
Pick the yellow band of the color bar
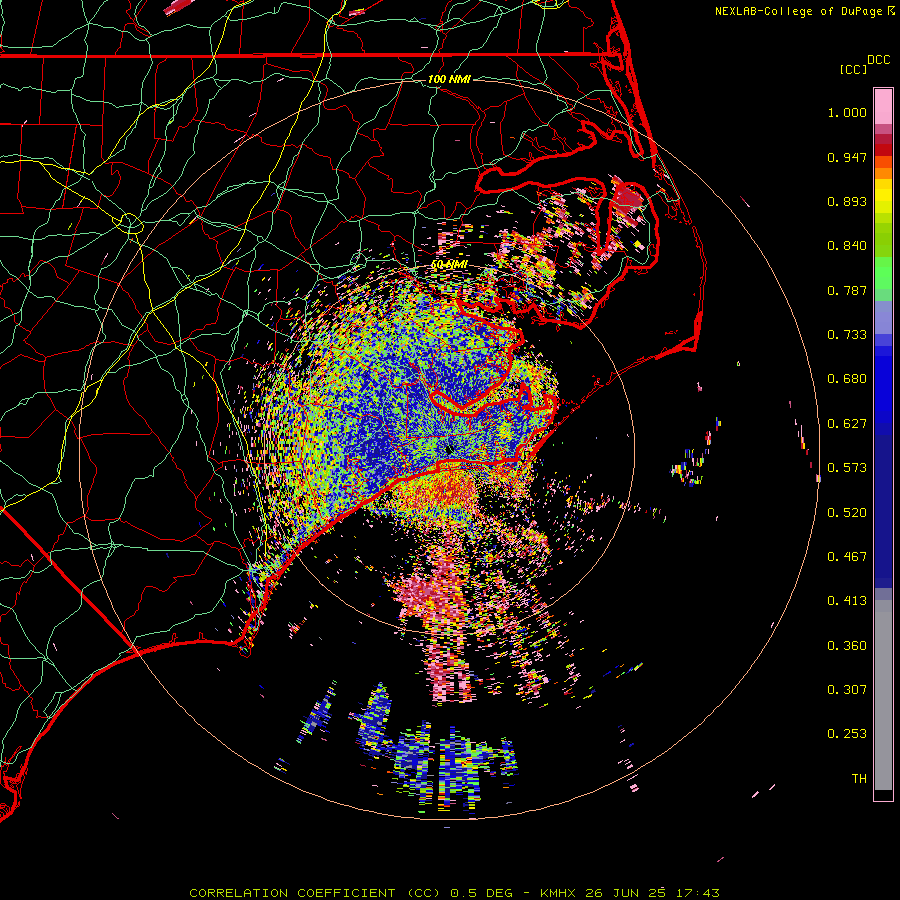click(883, 197)
